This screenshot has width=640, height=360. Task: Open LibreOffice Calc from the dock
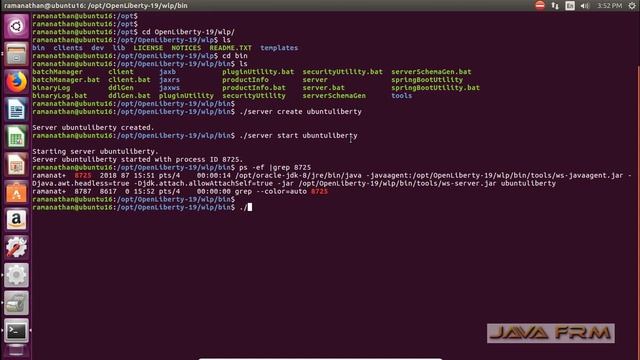pos(16,137)
